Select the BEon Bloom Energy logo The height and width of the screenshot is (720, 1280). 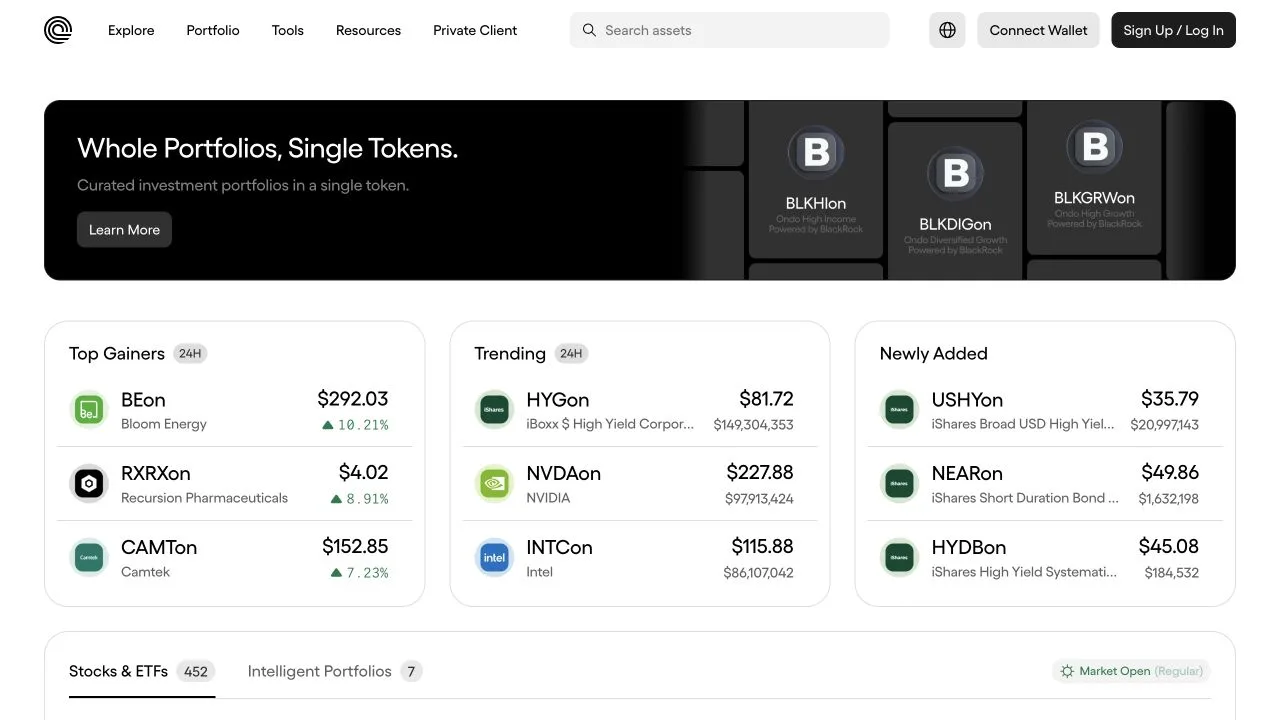click(89, 410)
